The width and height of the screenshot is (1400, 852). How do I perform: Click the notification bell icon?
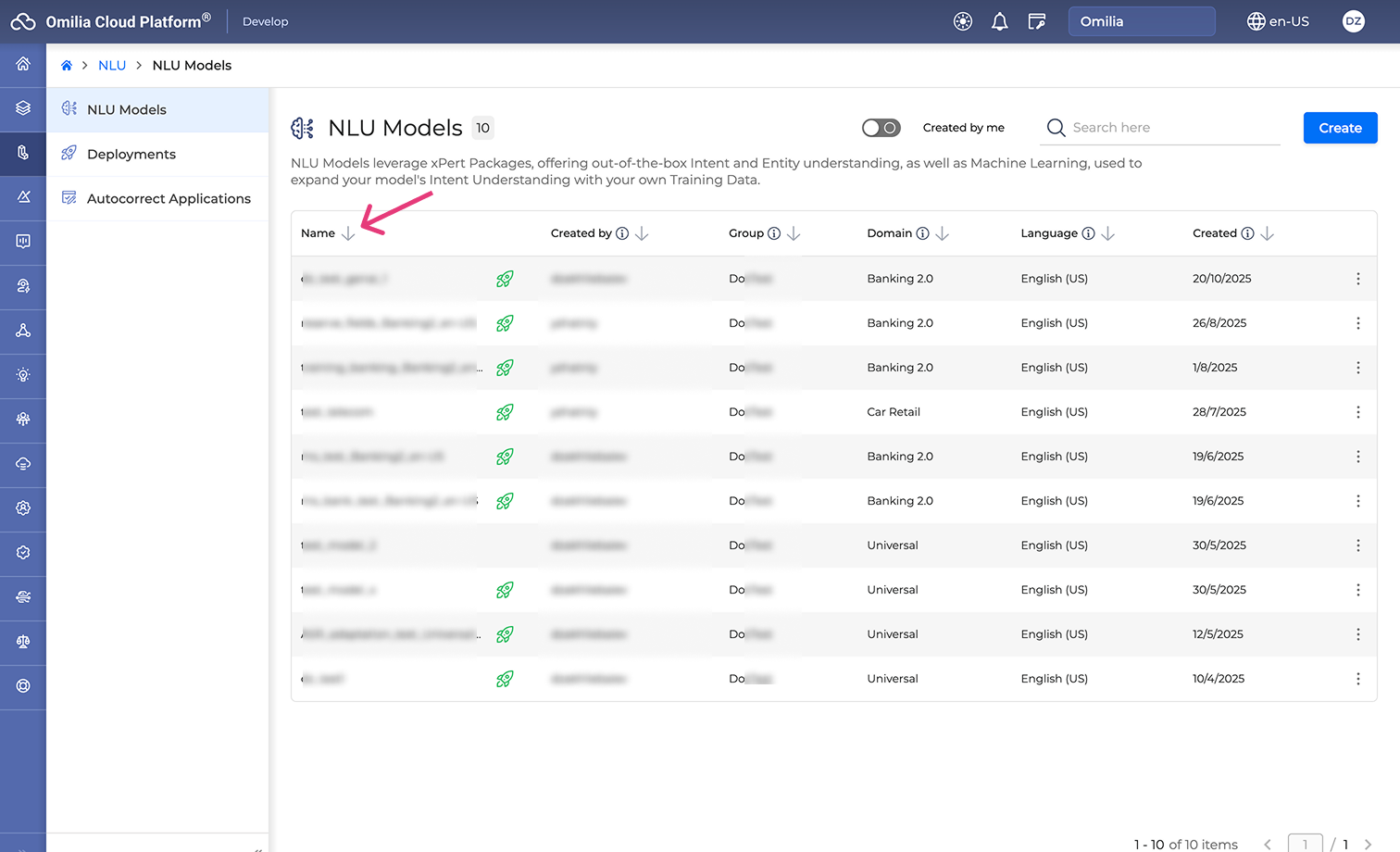coord(999,21)
